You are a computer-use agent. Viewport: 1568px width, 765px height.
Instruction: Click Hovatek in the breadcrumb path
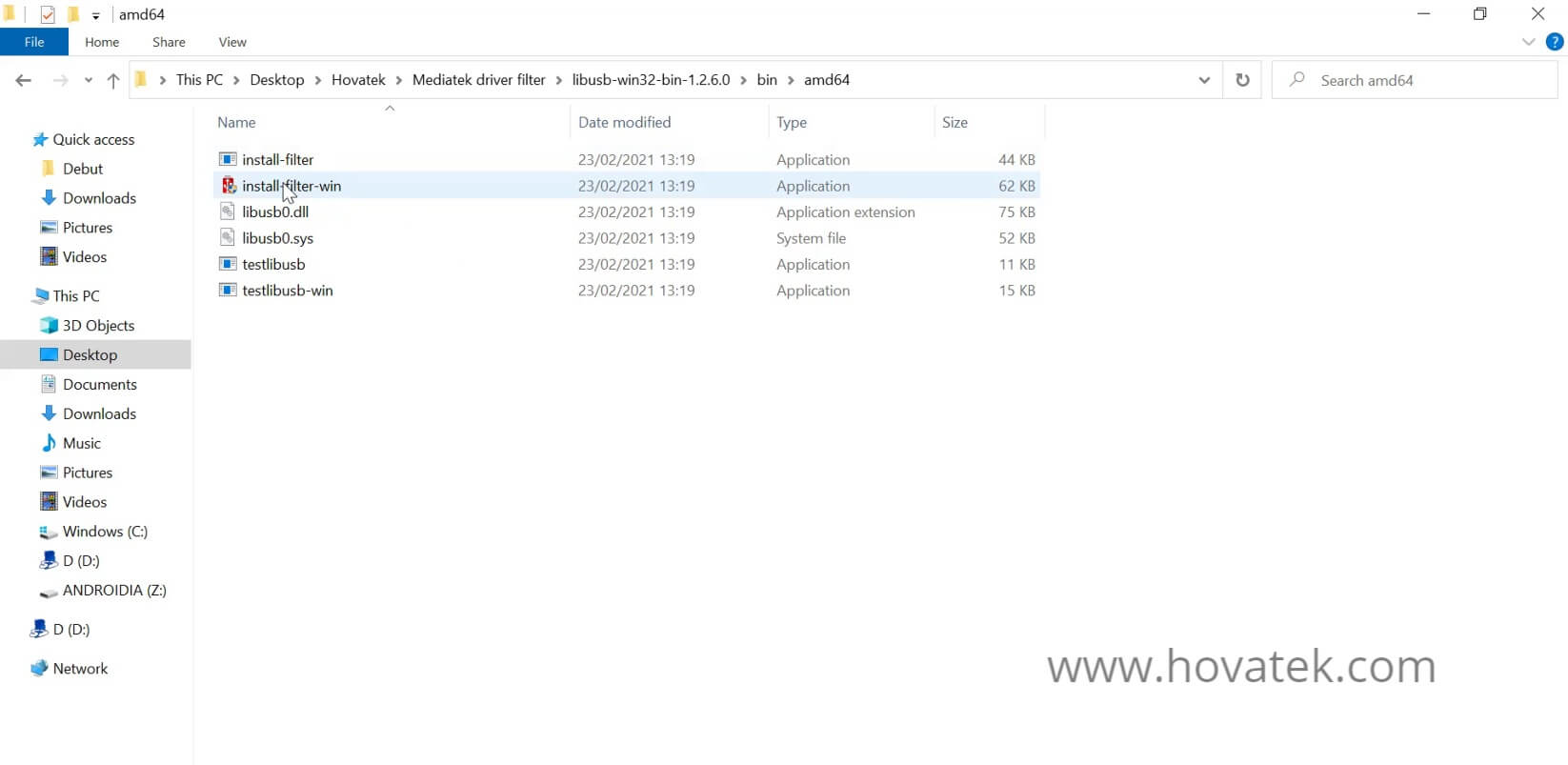tap(358, 80)
